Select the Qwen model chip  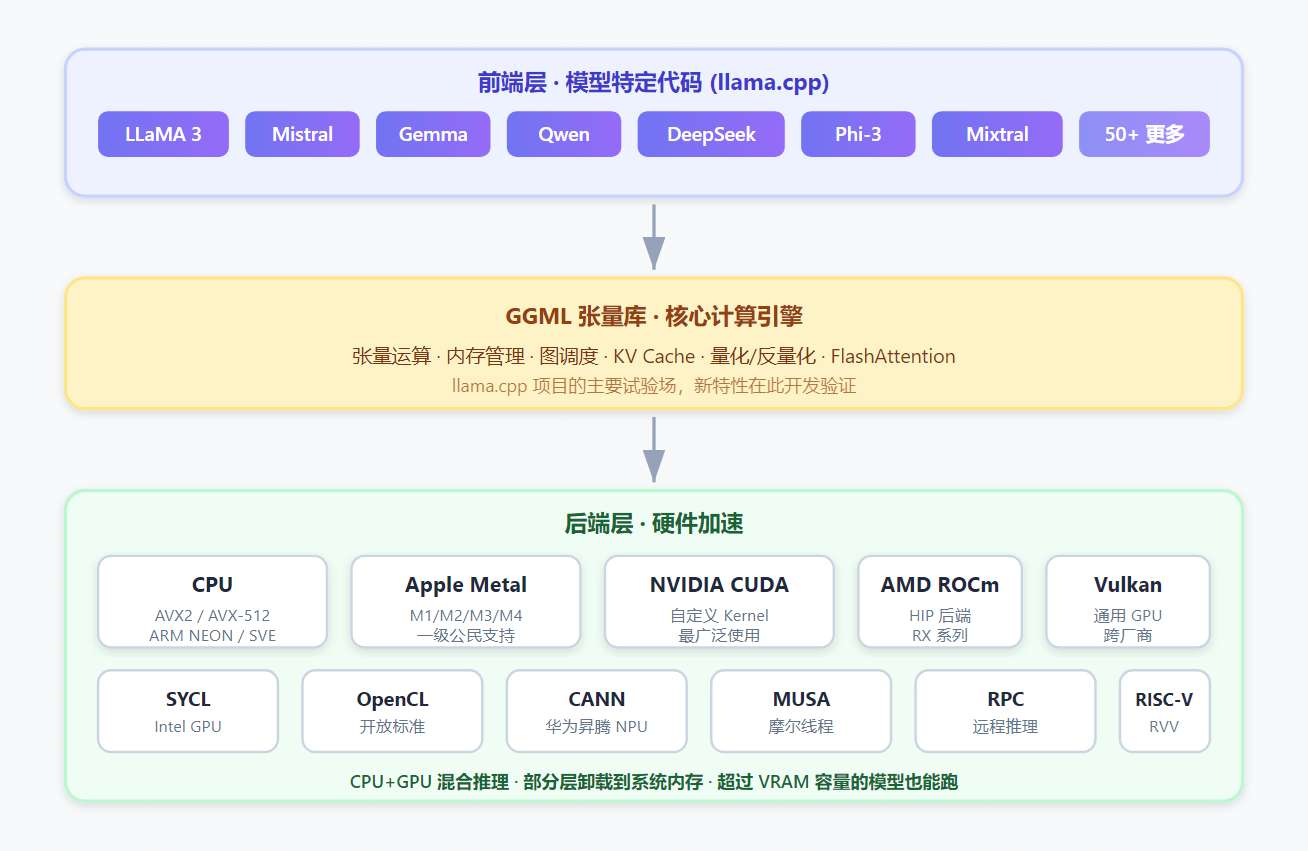tap(564, 134)
